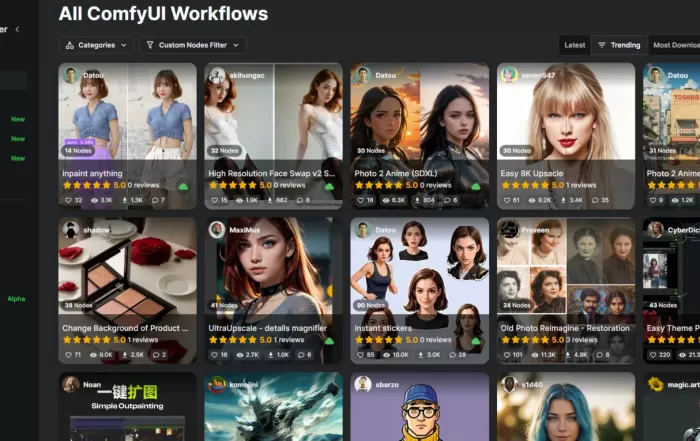The width and height of the screenshot is (700, 441).
Task: Open Change Background of Product title
Action: 125,328
